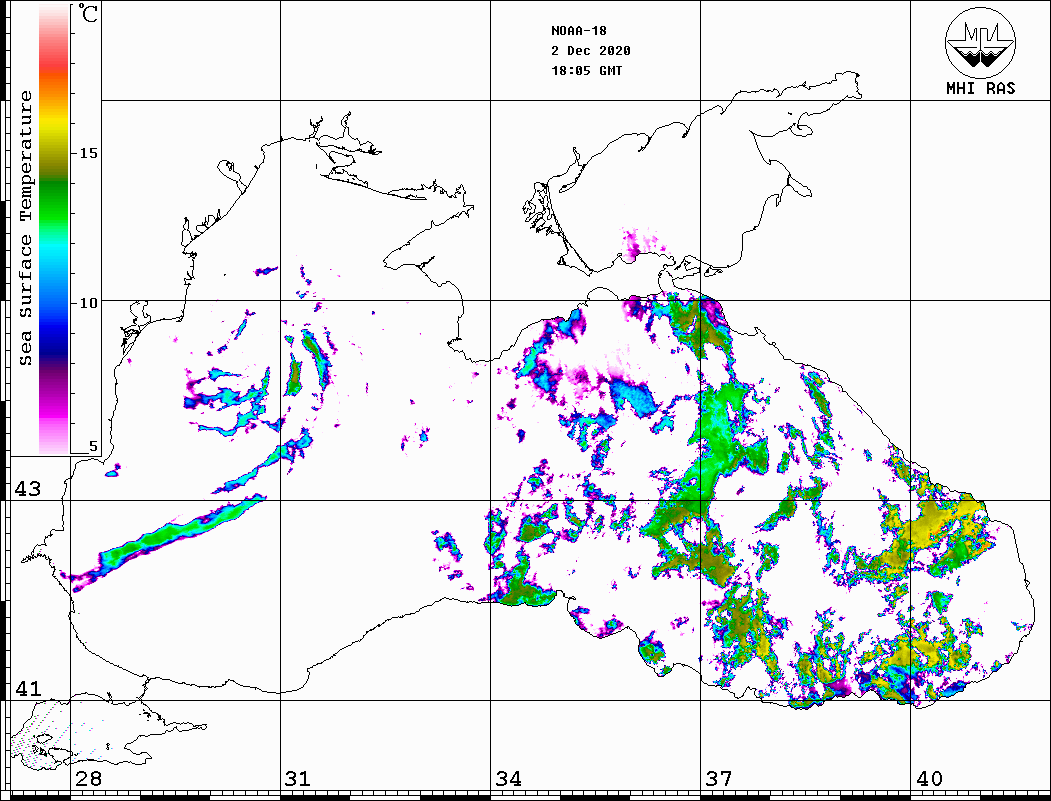Viewport: 1051px width, 801px height.
Task: Select the 5 tick label on the color scale
Action: tap(94, 447)
